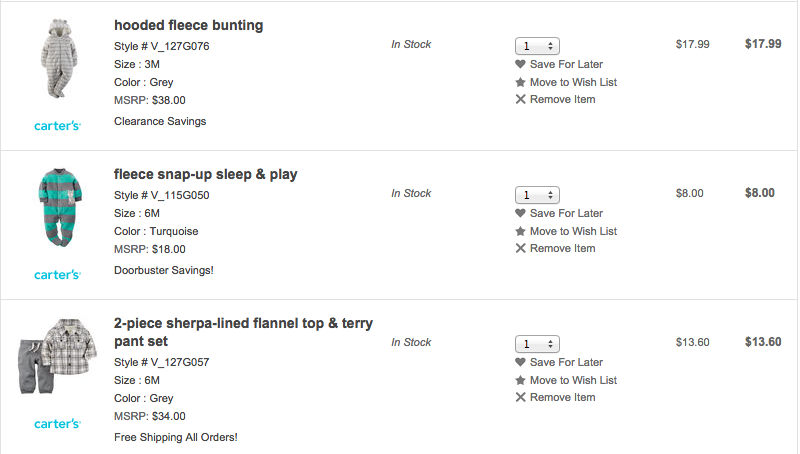The height and width of the screenshot is (454, 800).
Task: Click star icon for 2-piece flannel set
Action: click(520, 380)
